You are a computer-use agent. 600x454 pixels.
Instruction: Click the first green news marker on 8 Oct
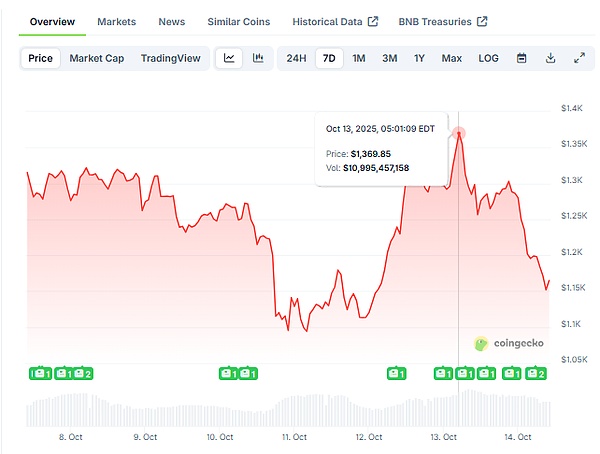(40, 374)
